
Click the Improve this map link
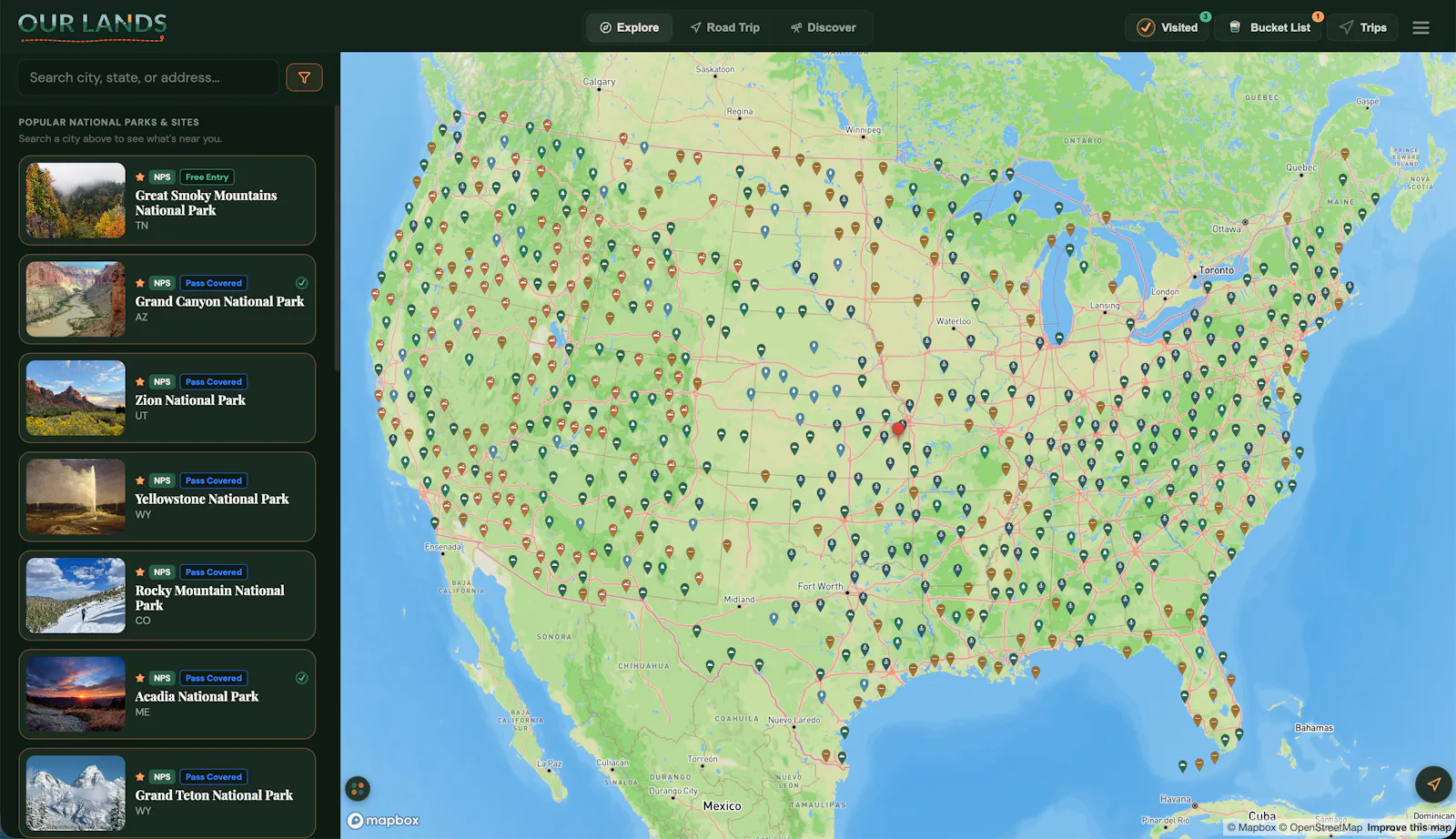pyautogui.click(x=1409, y=828)
